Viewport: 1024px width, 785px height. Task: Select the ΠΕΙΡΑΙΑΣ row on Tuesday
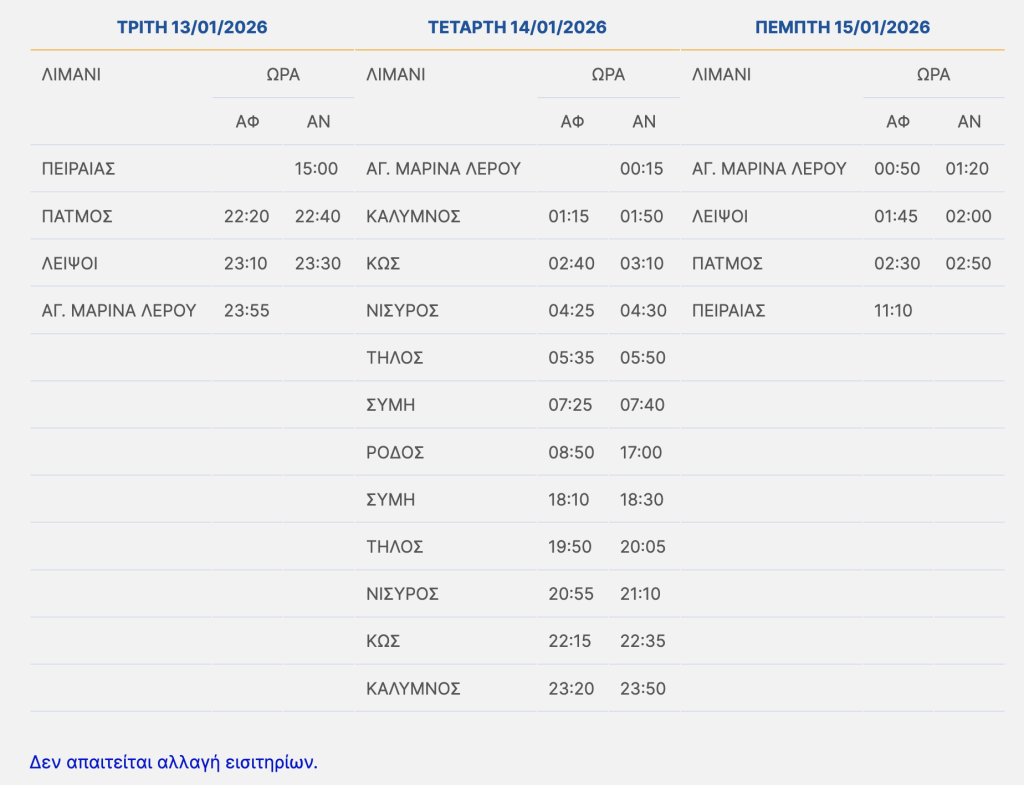point(79,169)
